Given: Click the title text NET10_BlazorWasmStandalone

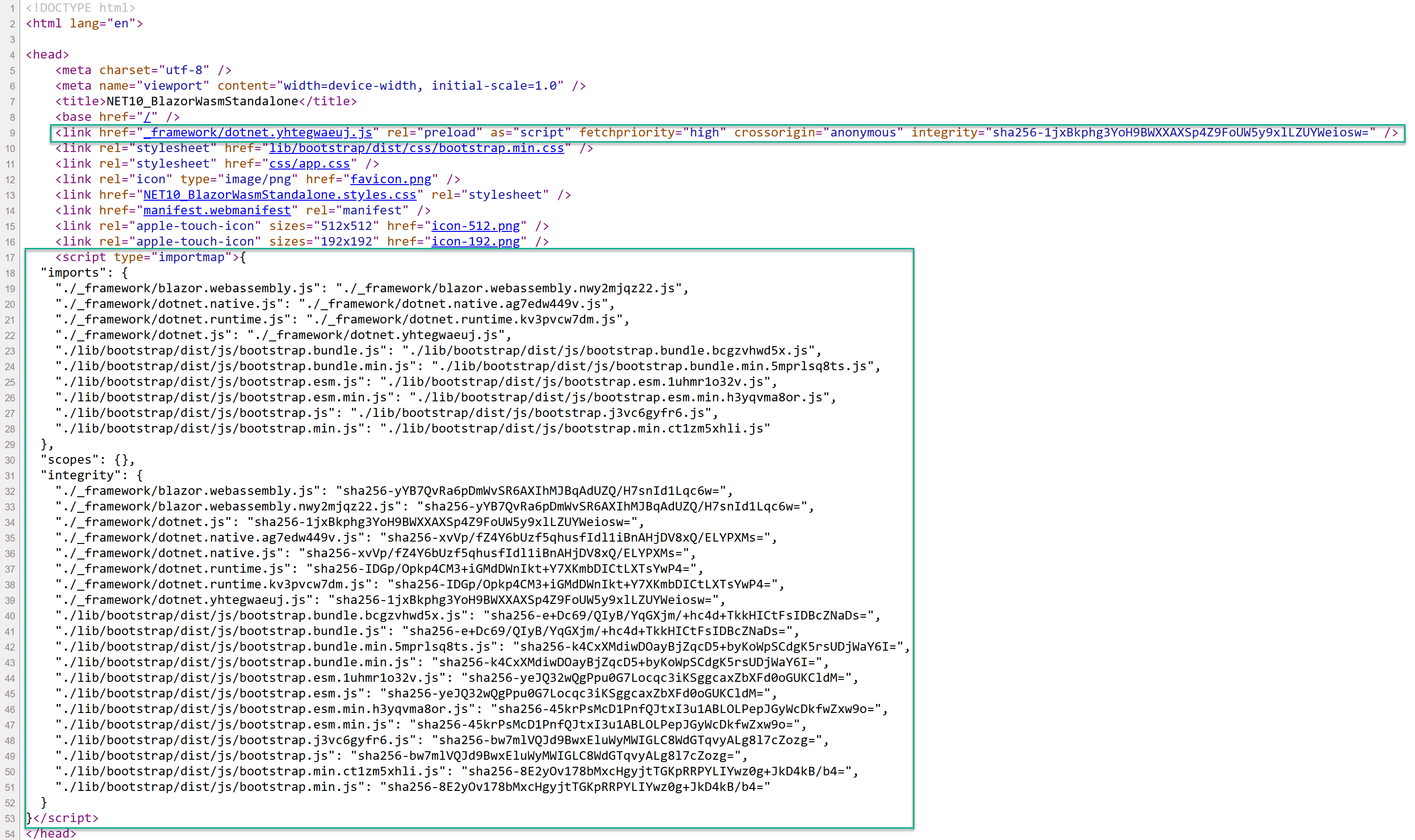Looking at the screenshot, I should (x=202, y=102).
